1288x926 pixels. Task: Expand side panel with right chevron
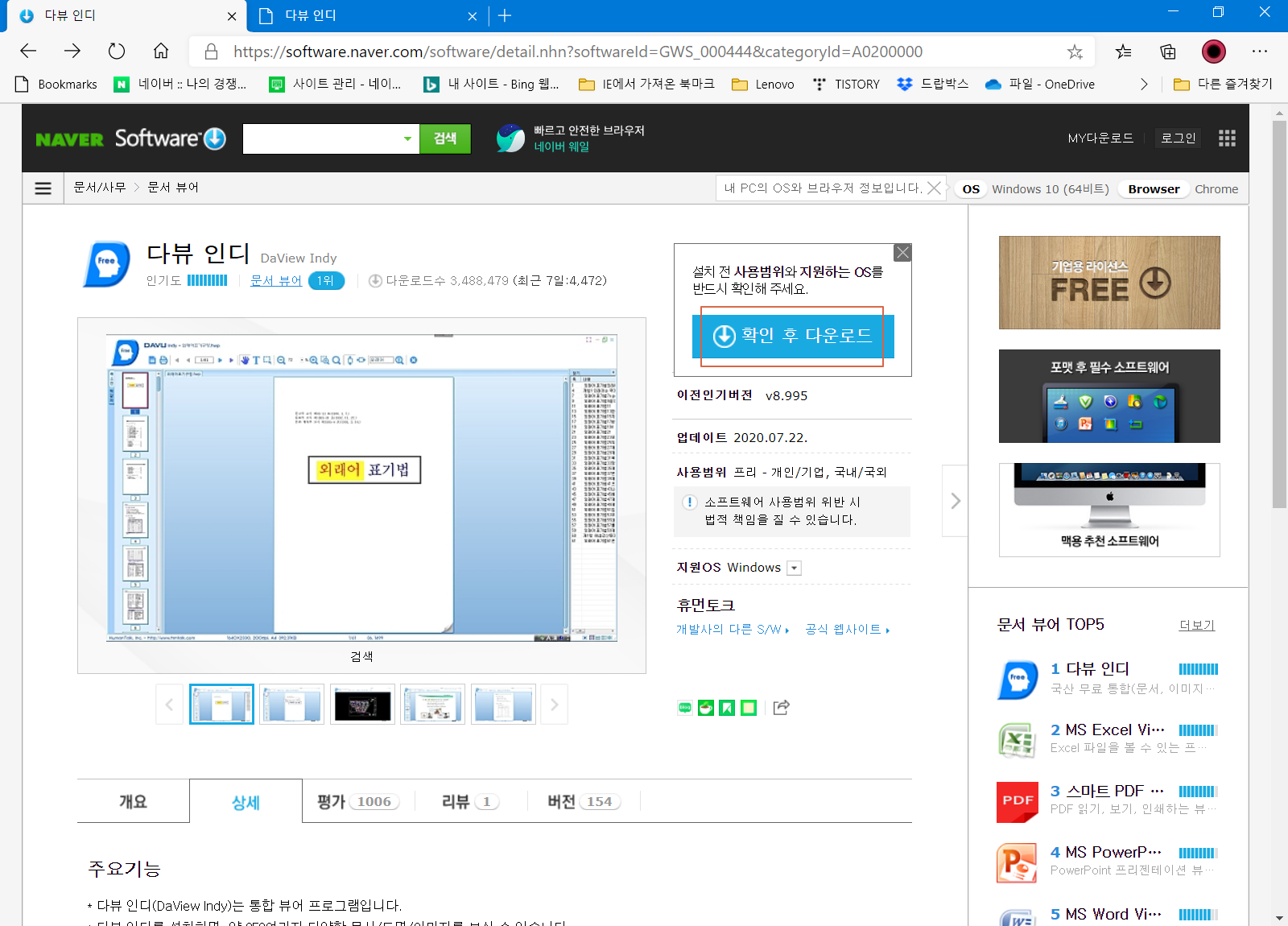(956, 501)
